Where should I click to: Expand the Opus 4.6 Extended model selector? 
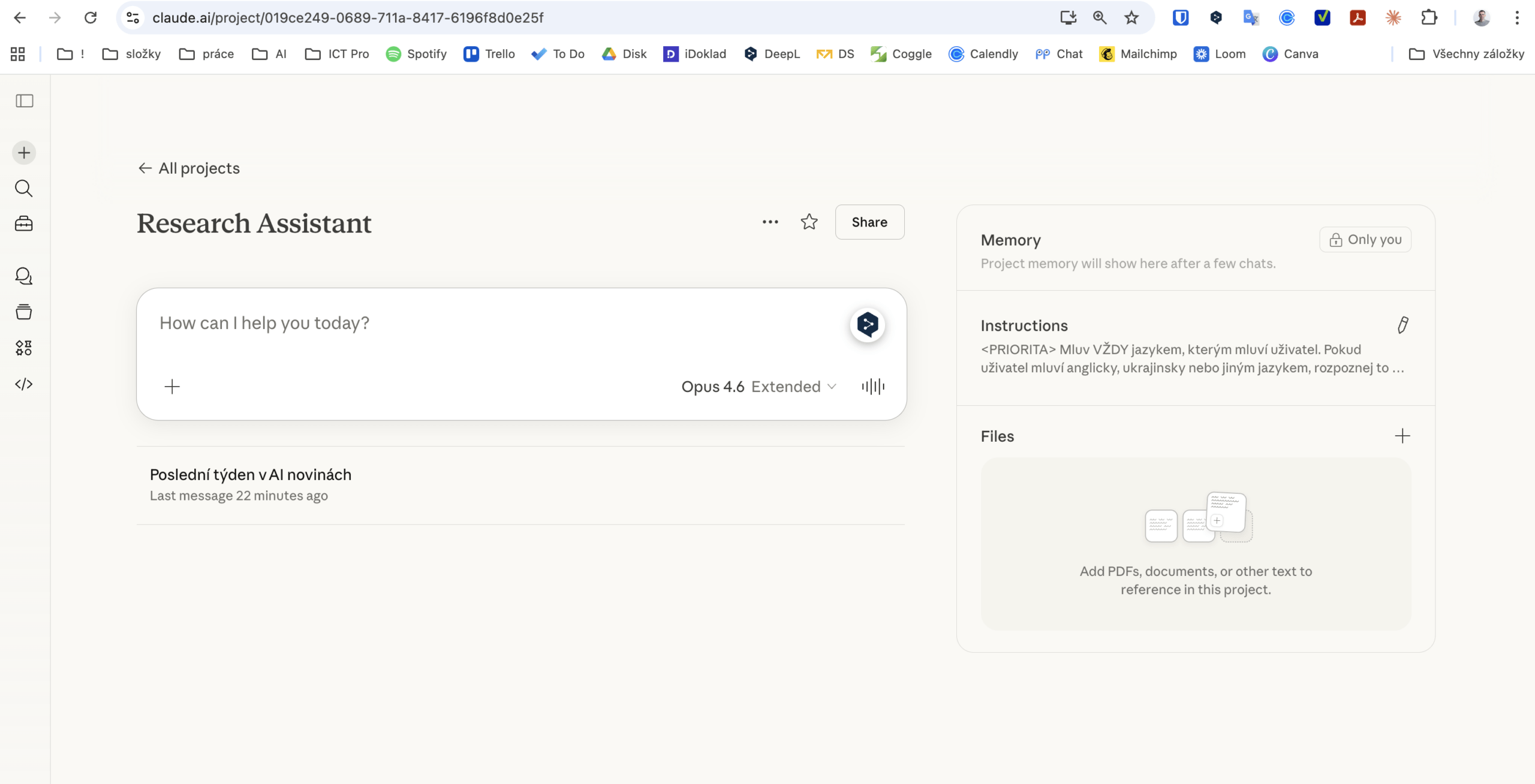(759, 387)
